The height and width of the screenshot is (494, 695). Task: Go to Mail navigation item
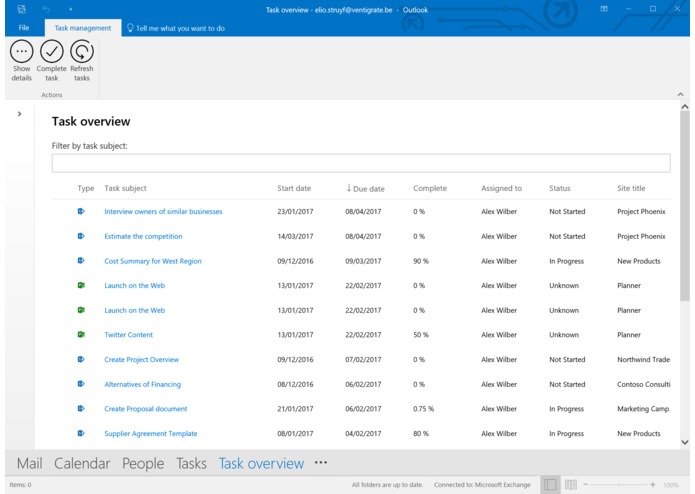[30, 463]
